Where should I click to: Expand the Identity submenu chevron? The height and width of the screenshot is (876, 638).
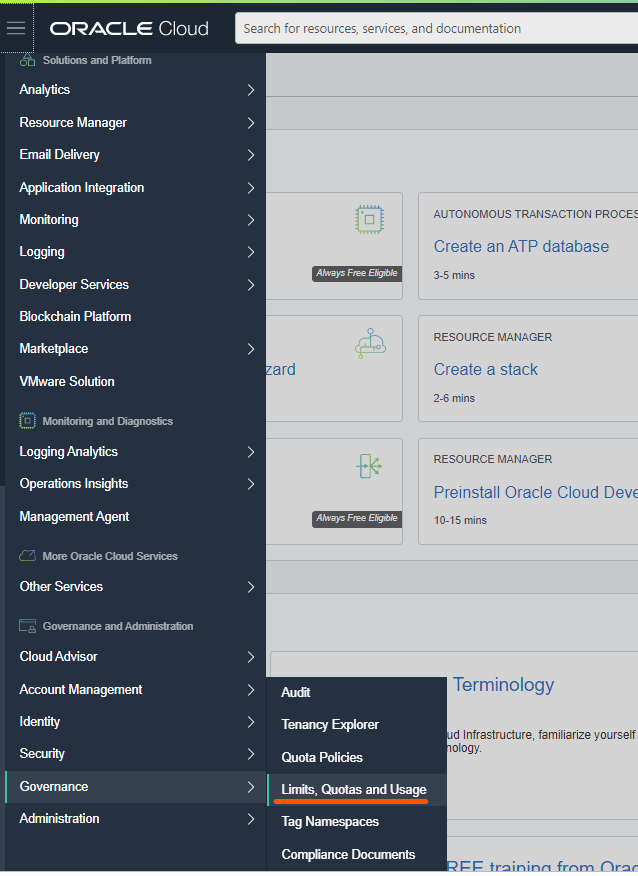point(251,722)
